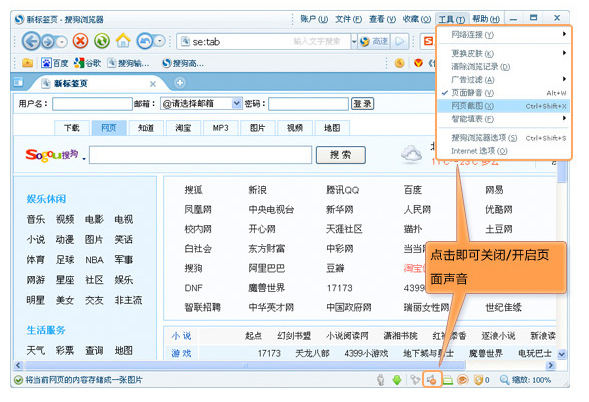Toggle the checked 页面静音 menu item
Image resolution: width=589 pixels, height=402 pixels.
point(503,92)
